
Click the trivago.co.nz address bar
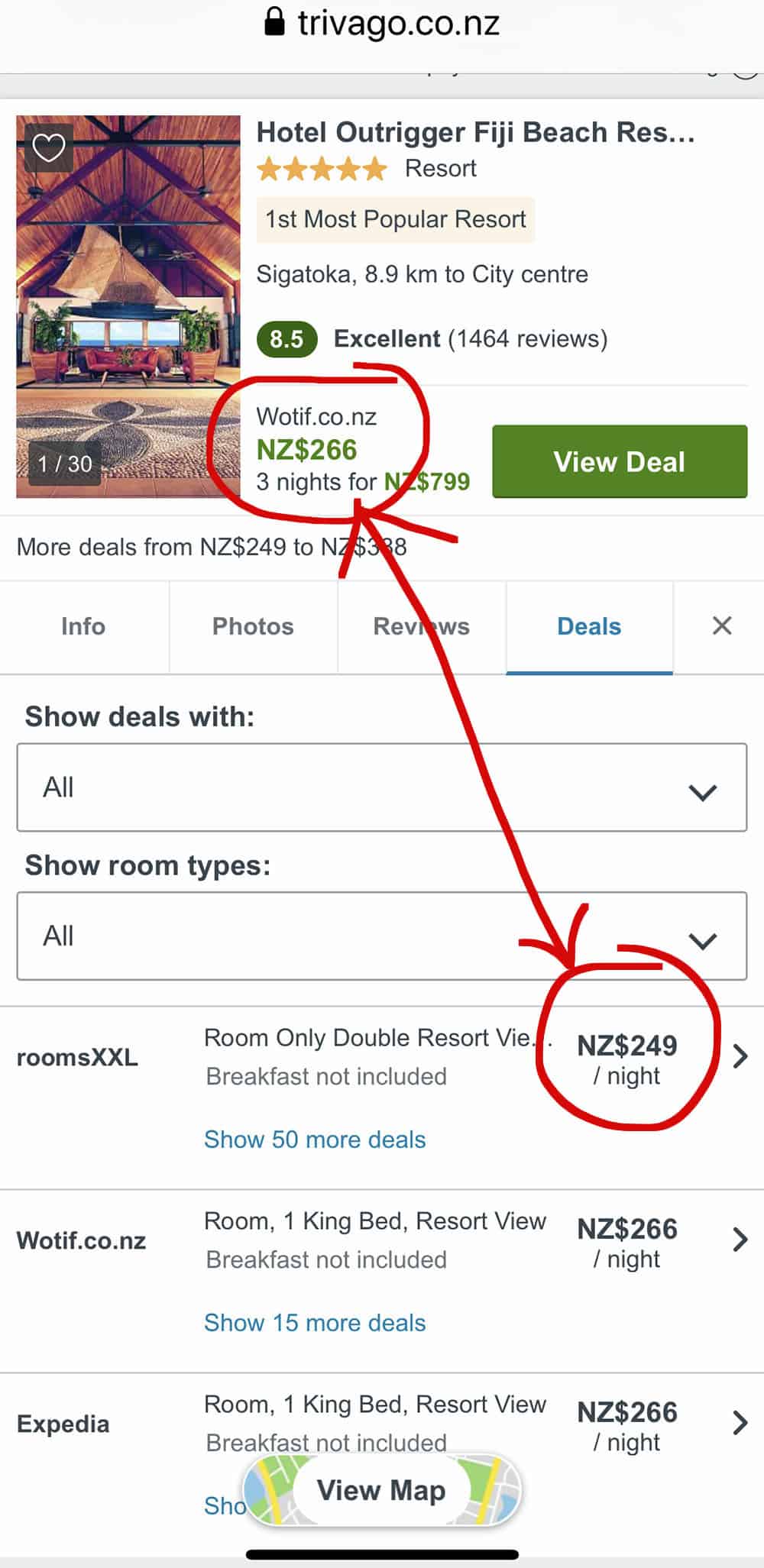pos(397,23)
